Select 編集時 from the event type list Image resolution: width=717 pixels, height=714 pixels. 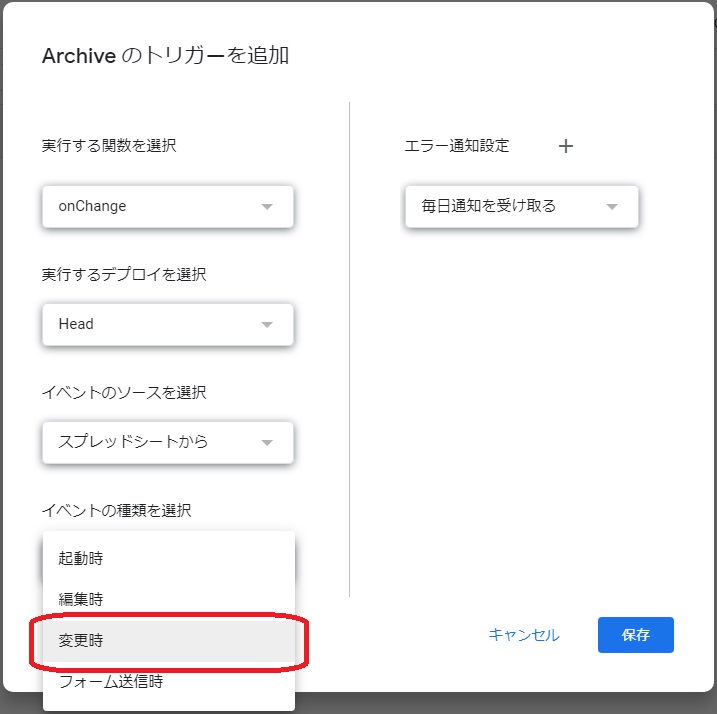169,600
